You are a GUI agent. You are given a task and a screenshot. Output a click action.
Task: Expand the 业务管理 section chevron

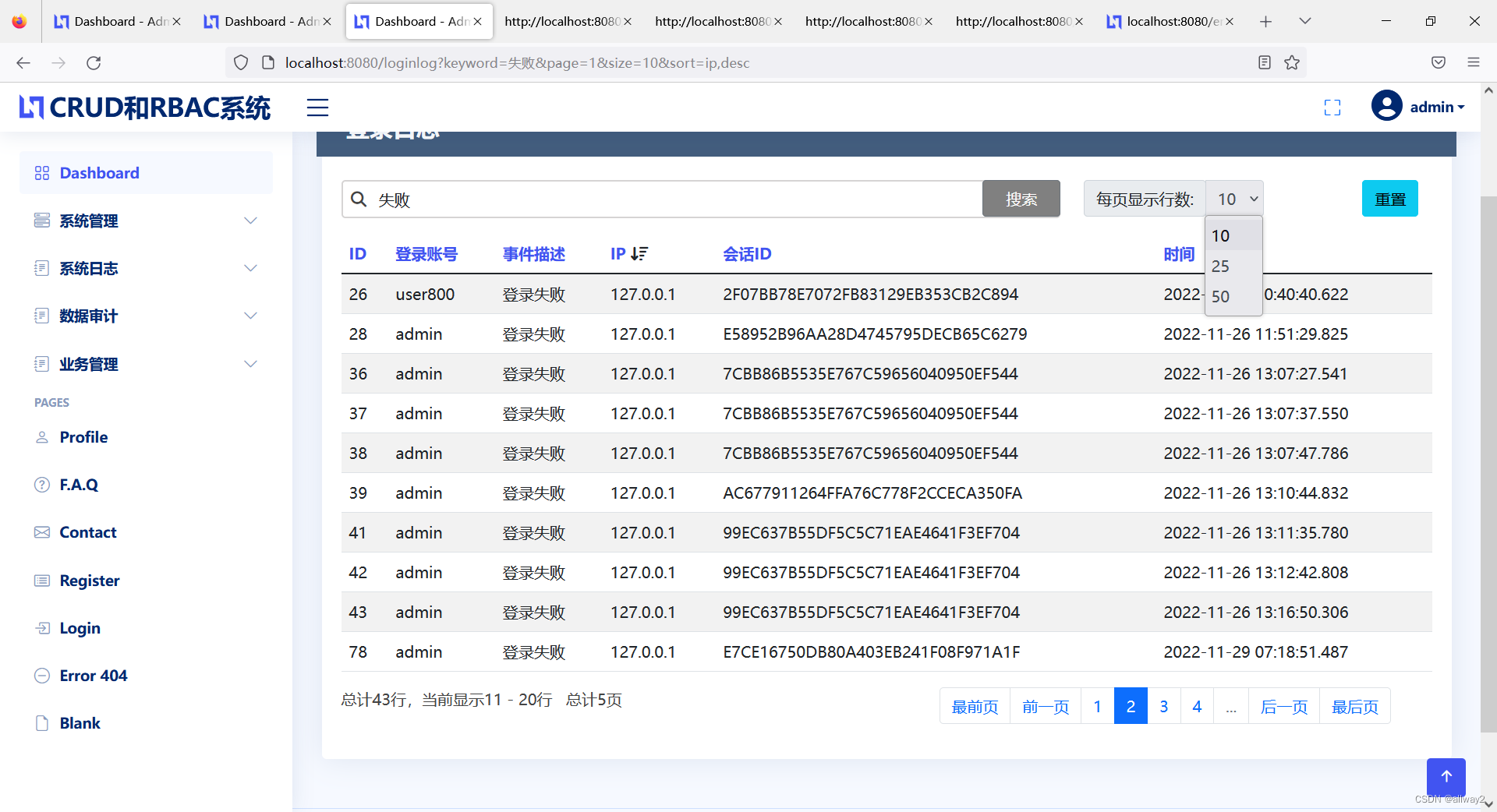[250, 363]
